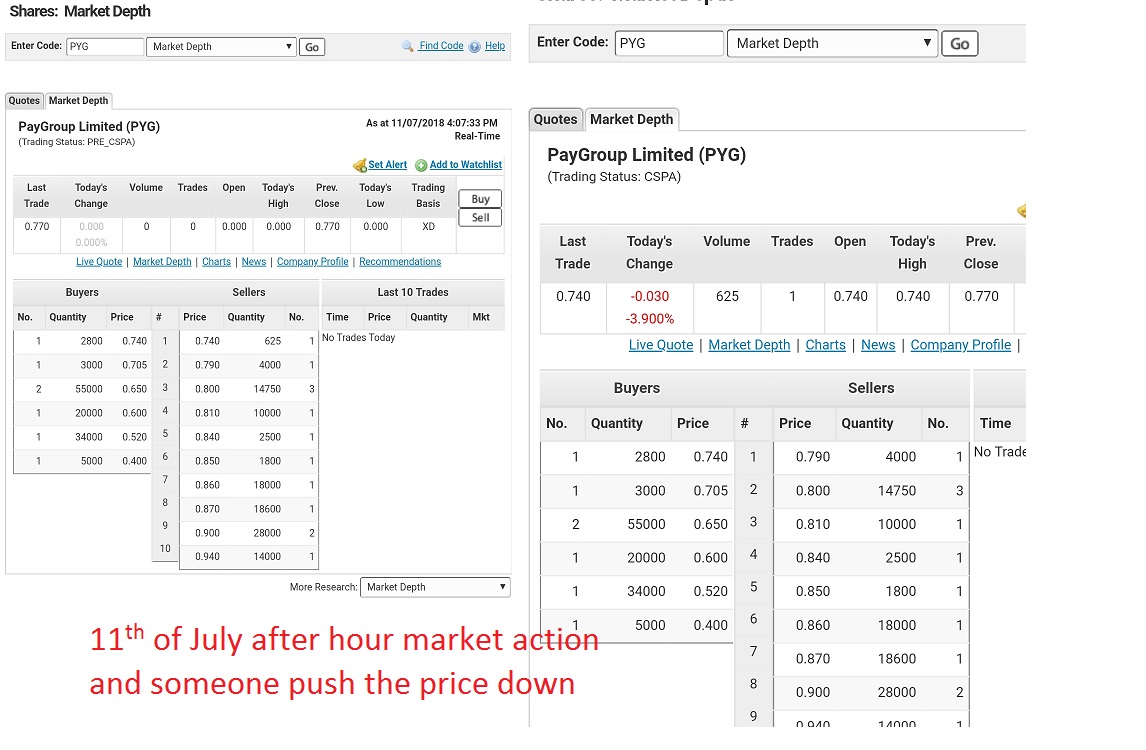Open the Find Code link
This screenshot has width=1146, height=750.
441,45
